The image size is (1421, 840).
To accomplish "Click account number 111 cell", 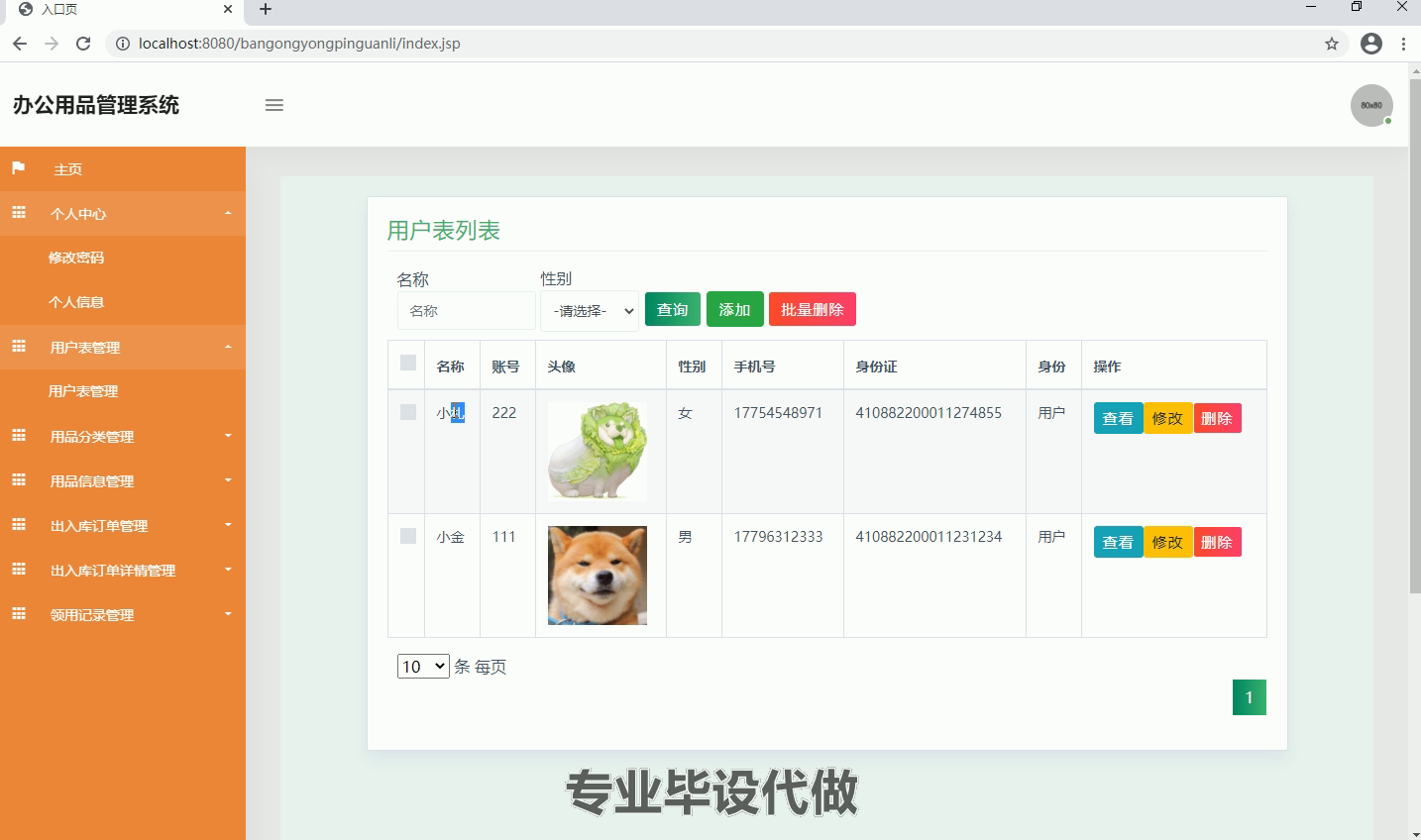I will [503, 536].
